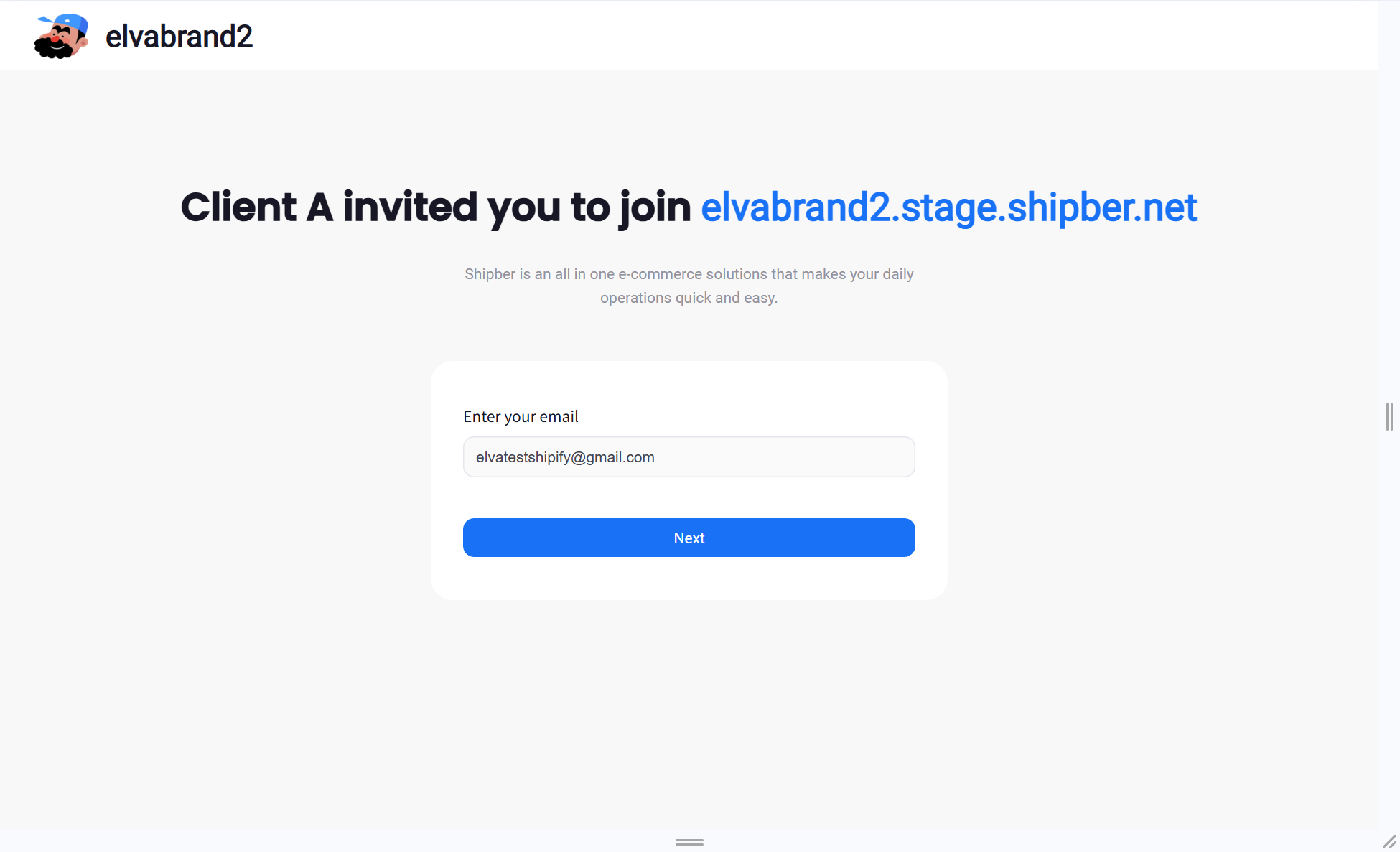Focus the email address input field
1400x852 pixels.
coord(689,457)
